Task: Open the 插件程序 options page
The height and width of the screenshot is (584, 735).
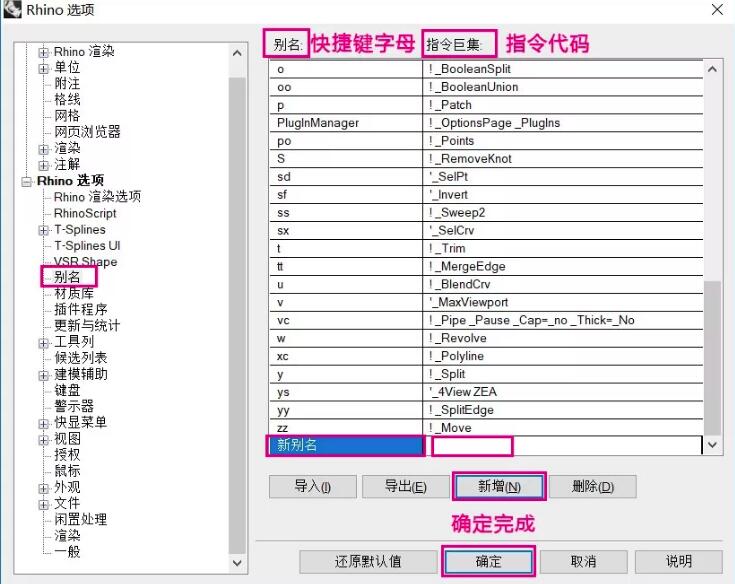Action: point(81,309)
